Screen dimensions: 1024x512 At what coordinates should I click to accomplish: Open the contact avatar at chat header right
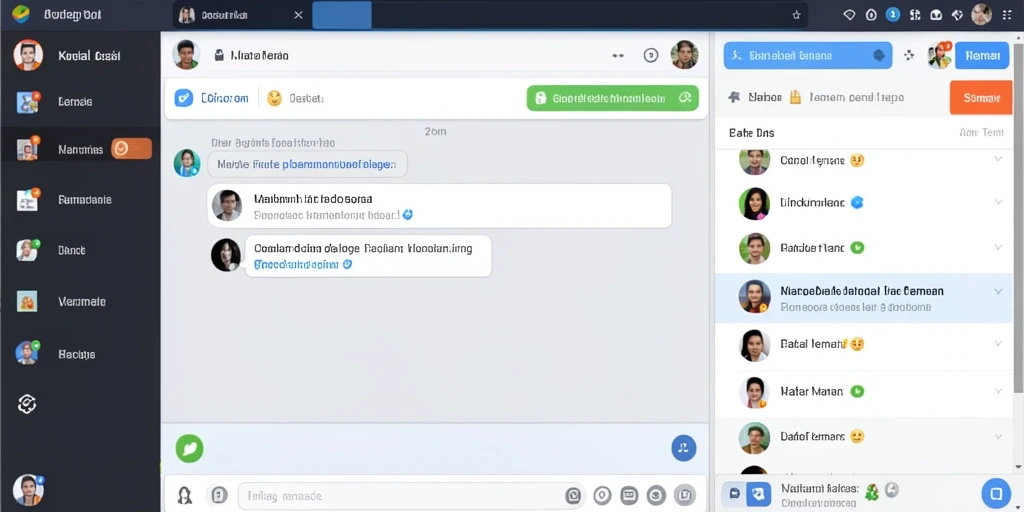pos(684,55)
